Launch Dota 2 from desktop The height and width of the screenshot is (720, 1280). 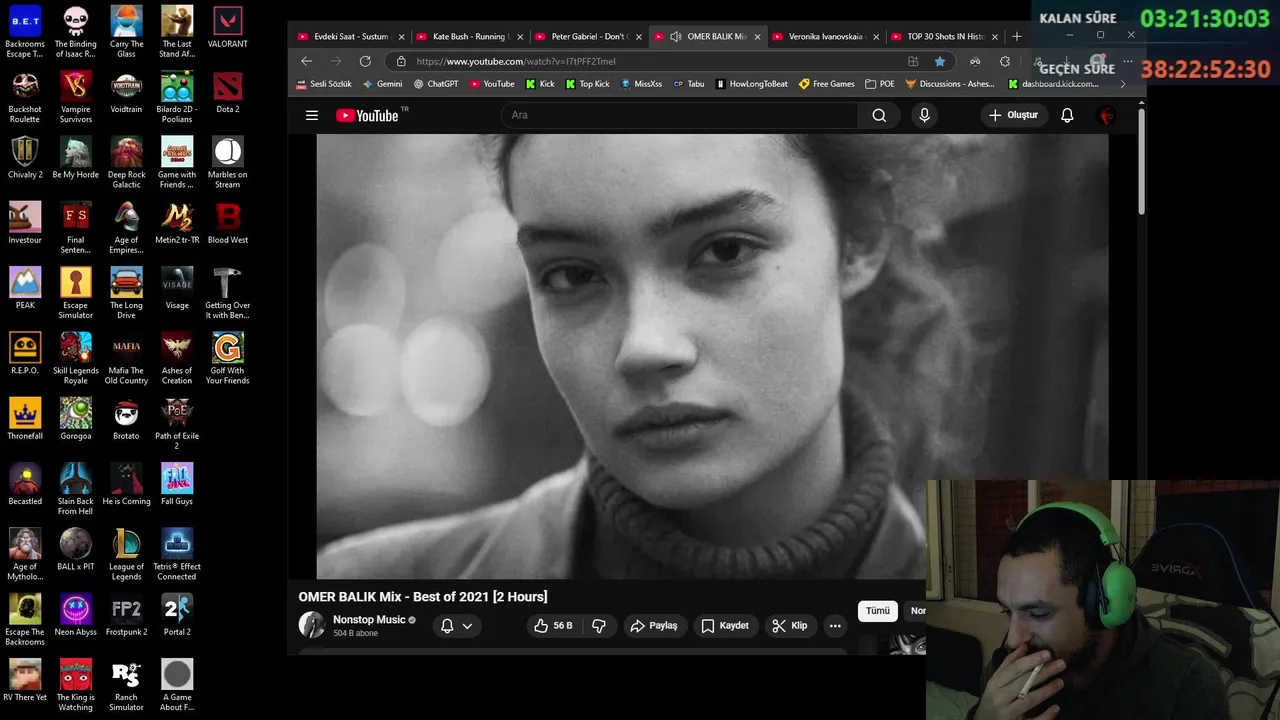pos(228,93)
